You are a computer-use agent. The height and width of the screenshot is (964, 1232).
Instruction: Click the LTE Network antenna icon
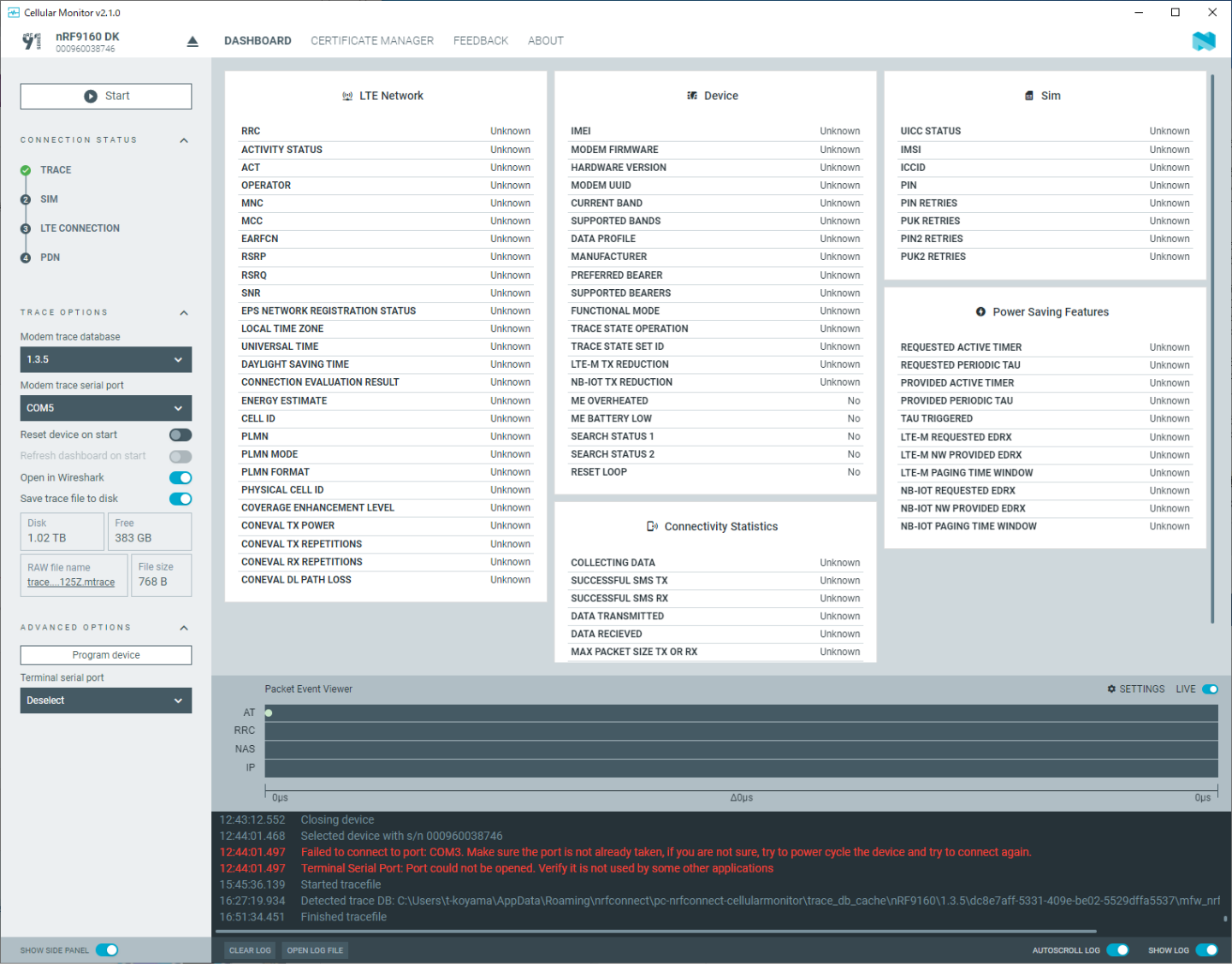click(347, 97)
